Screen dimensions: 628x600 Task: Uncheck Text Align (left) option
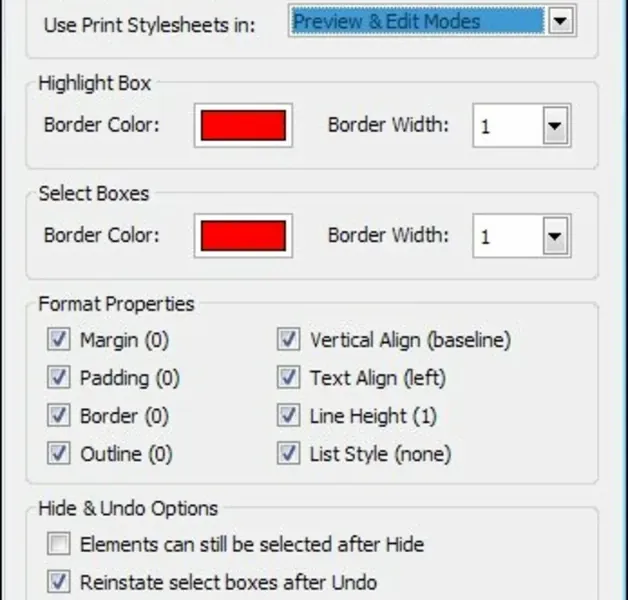289,378
